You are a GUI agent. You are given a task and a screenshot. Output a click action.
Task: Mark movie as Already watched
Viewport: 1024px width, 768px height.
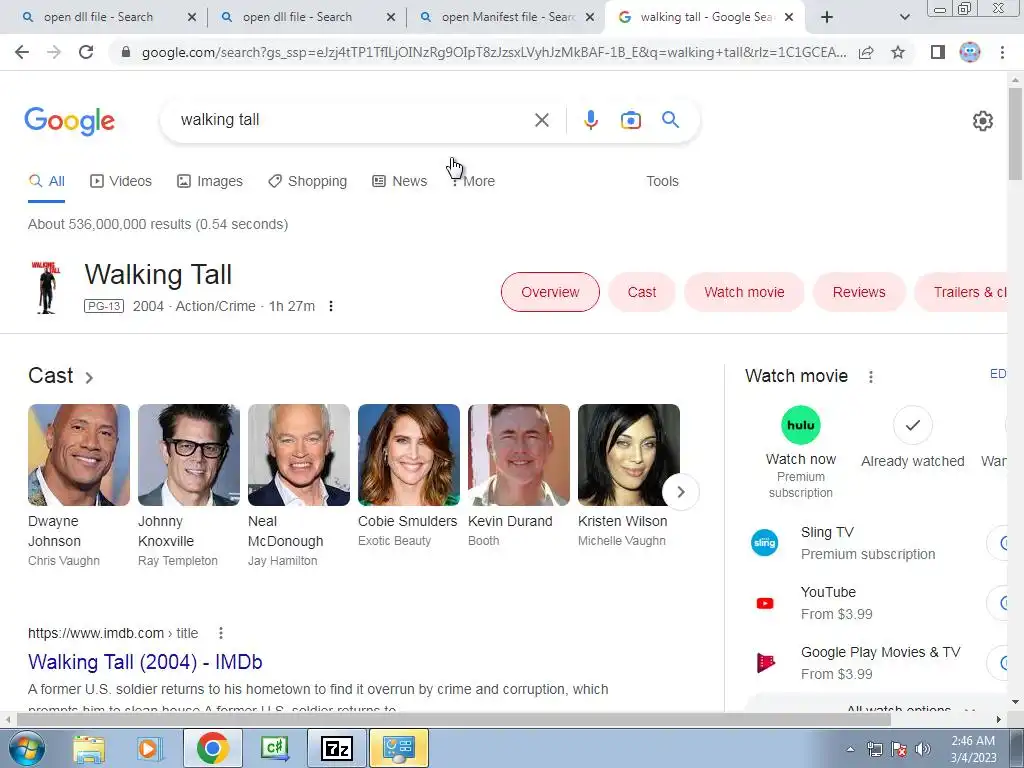coord(912,425)
